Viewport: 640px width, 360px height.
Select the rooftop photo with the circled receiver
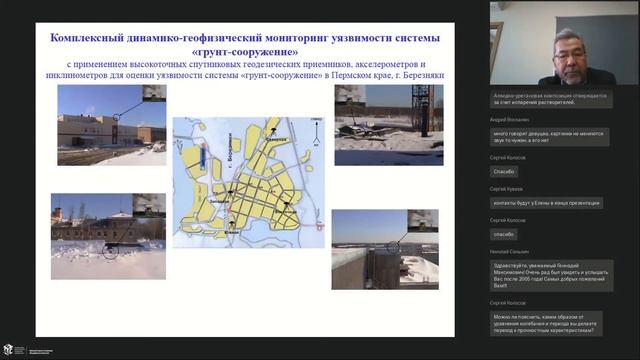[x=385, y=249]
